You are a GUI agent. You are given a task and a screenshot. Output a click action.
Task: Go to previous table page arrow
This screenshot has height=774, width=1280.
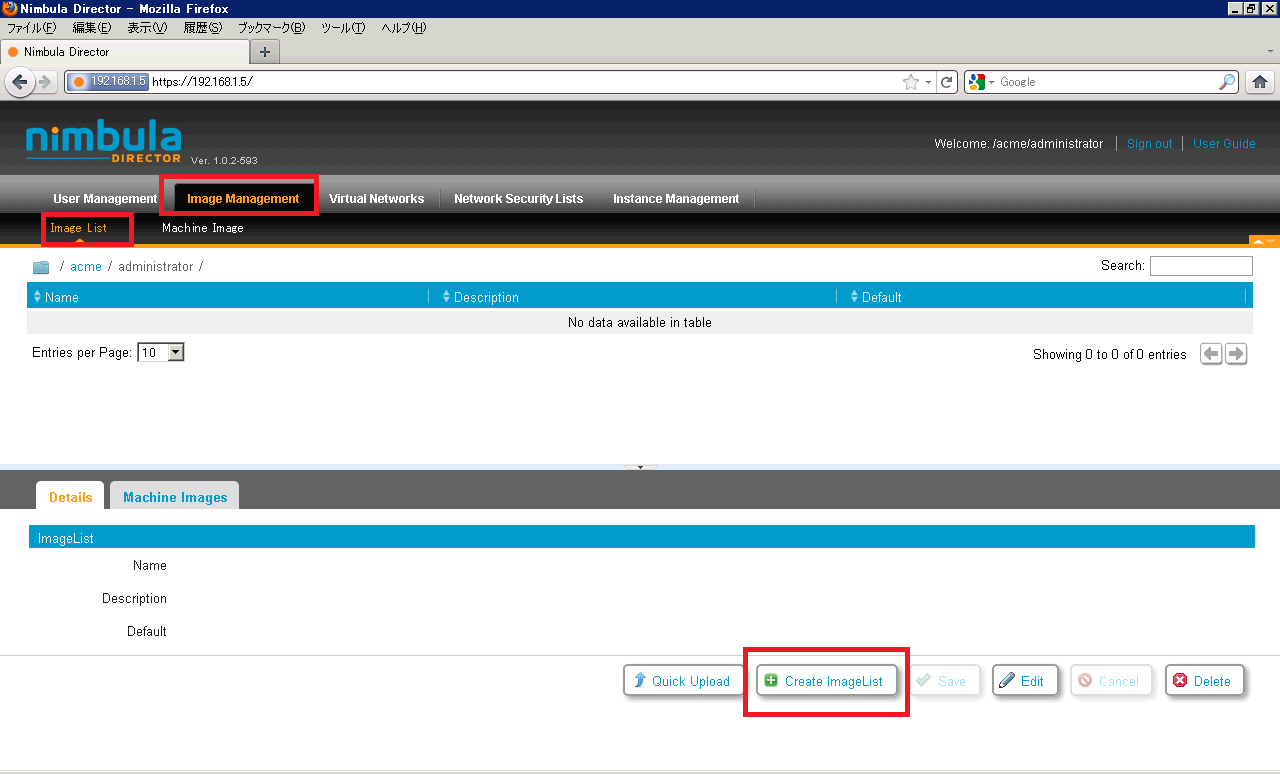click(1211, 354)
